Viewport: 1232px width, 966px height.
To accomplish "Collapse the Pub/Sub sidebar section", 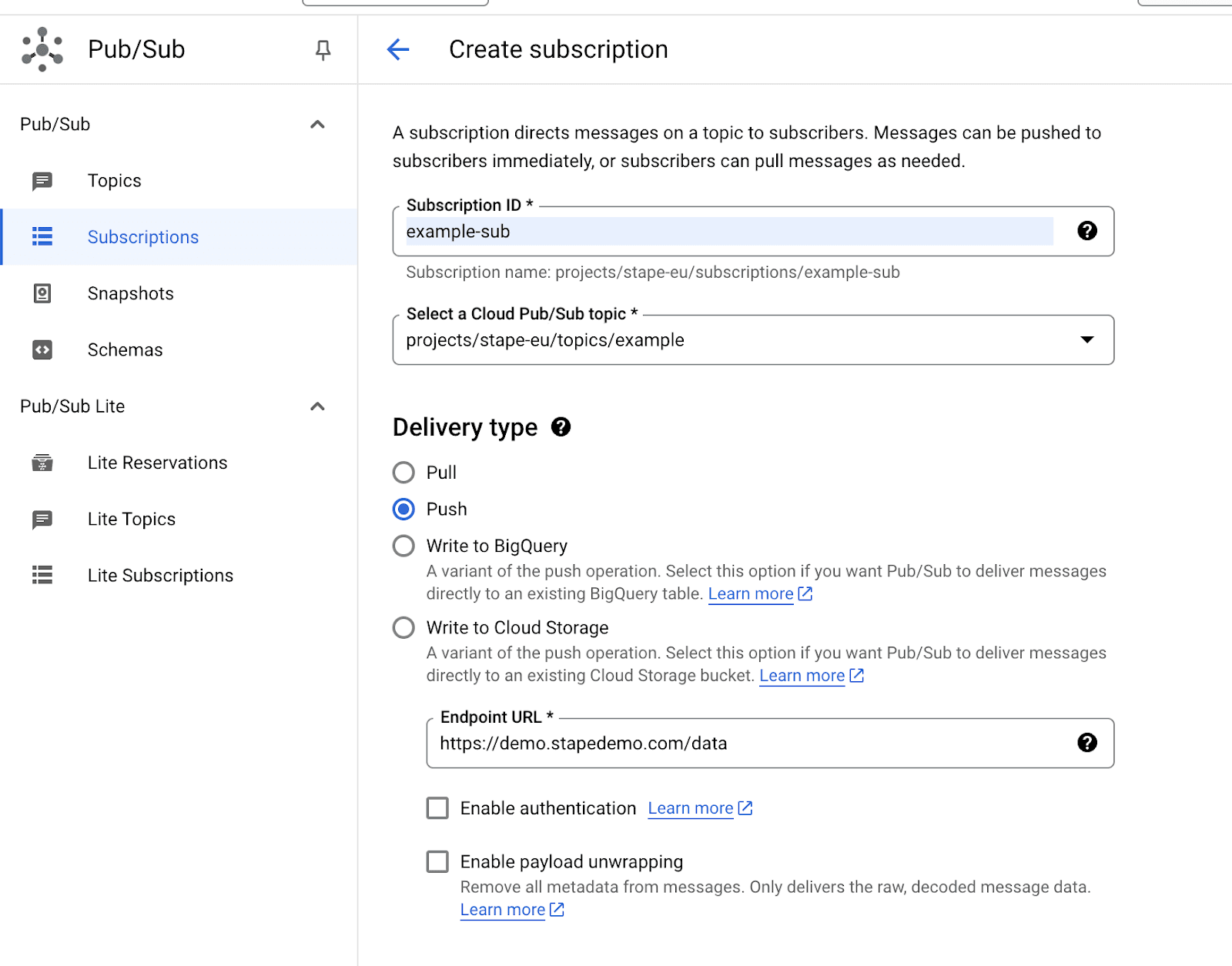I will coord(316,124).
